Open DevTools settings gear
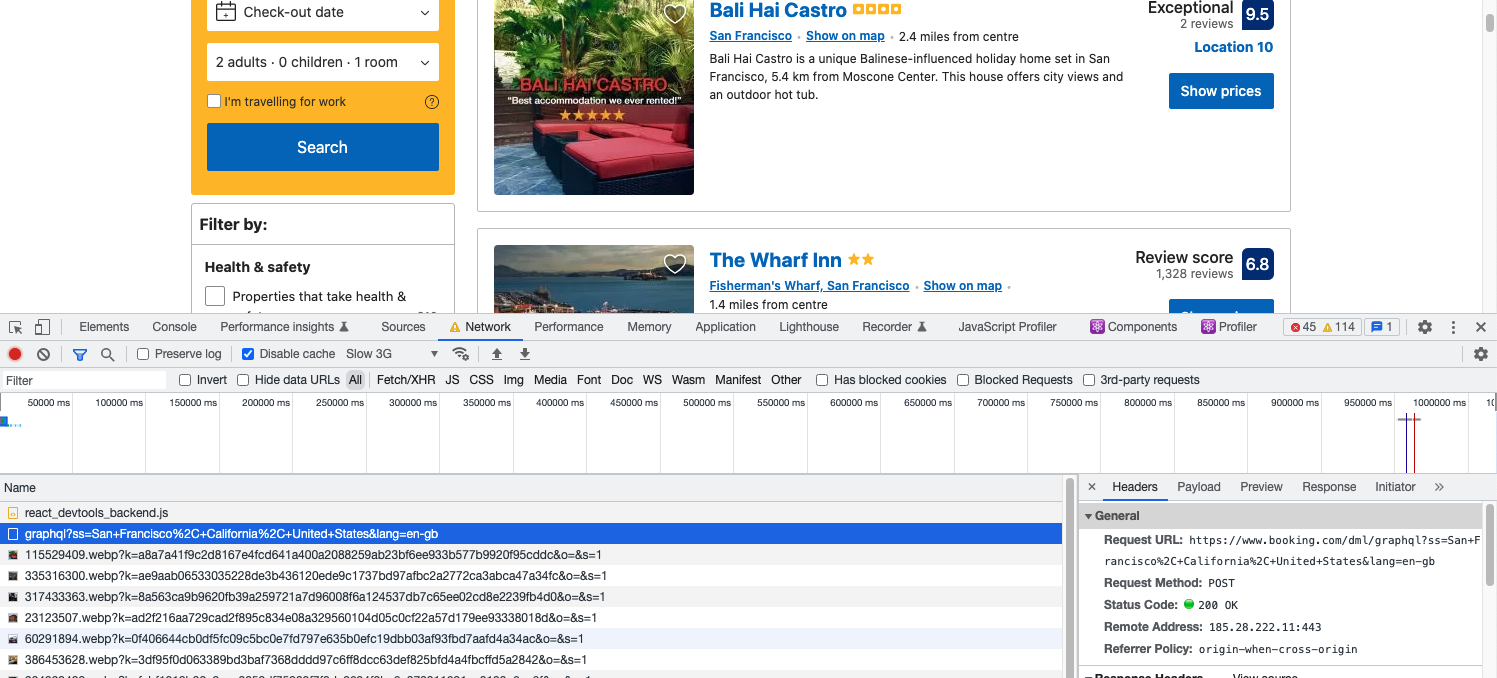1497x678 pixels. 1424,327
